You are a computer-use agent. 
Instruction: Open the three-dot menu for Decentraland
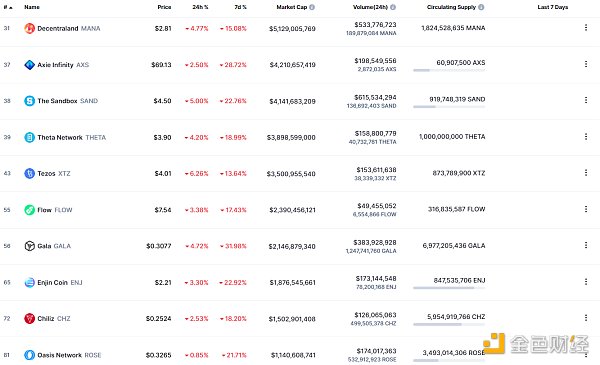[586, 28]
